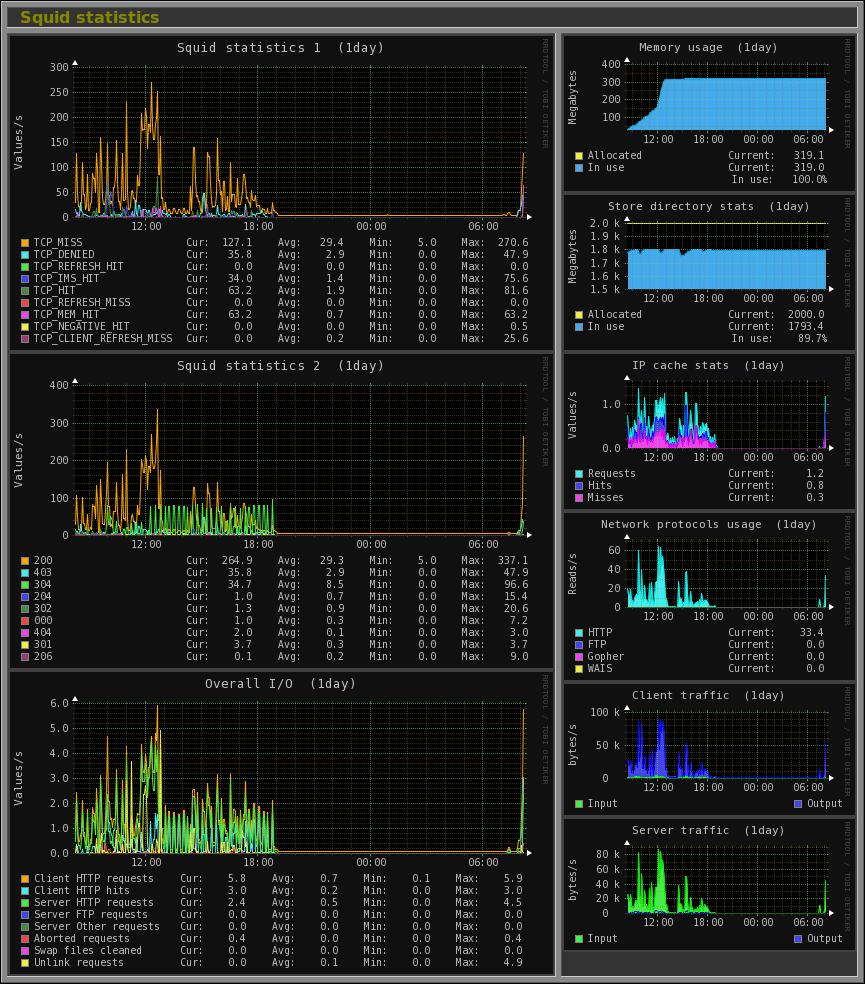Image resolution: width=865 pixels, height=984 pixels.
Task: Click Memory usage Allocated value 319.1
Action: coord(809,155)
